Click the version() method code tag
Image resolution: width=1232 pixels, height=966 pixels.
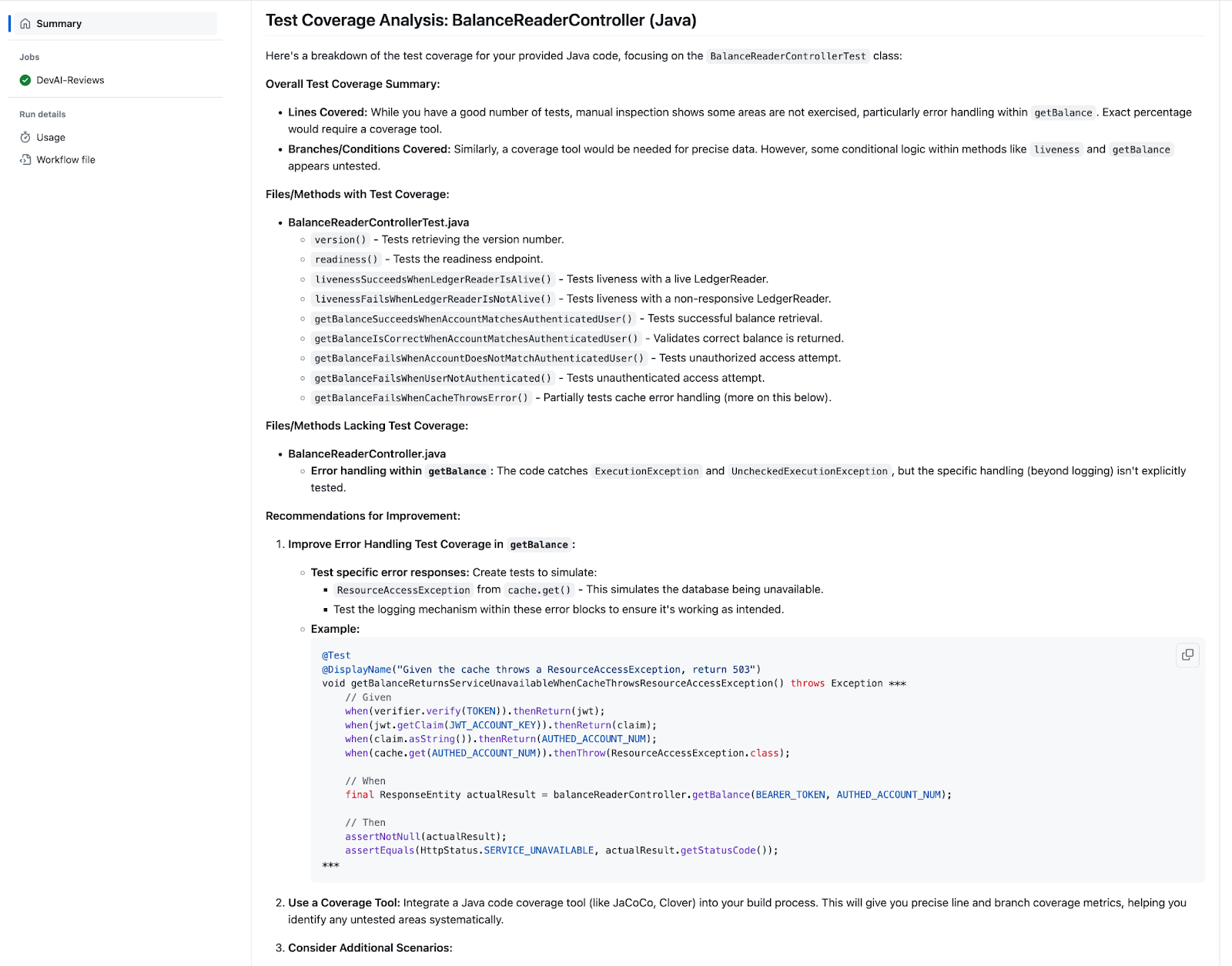click(x=340, y=240)
